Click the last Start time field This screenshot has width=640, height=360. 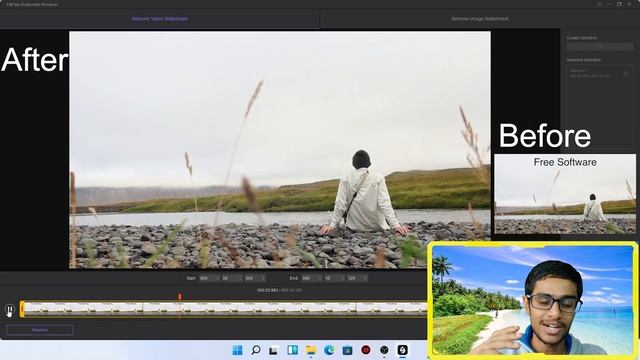point(254,278)
